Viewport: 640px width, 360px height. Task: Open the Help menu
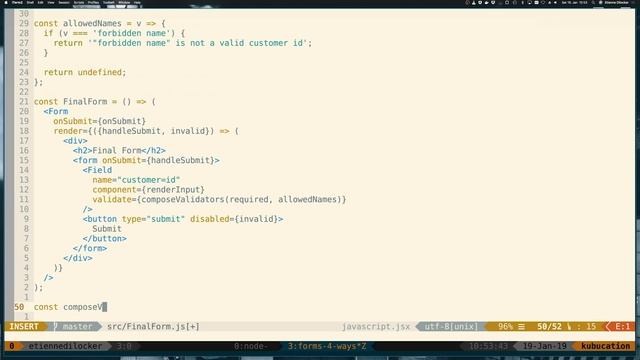137,2
